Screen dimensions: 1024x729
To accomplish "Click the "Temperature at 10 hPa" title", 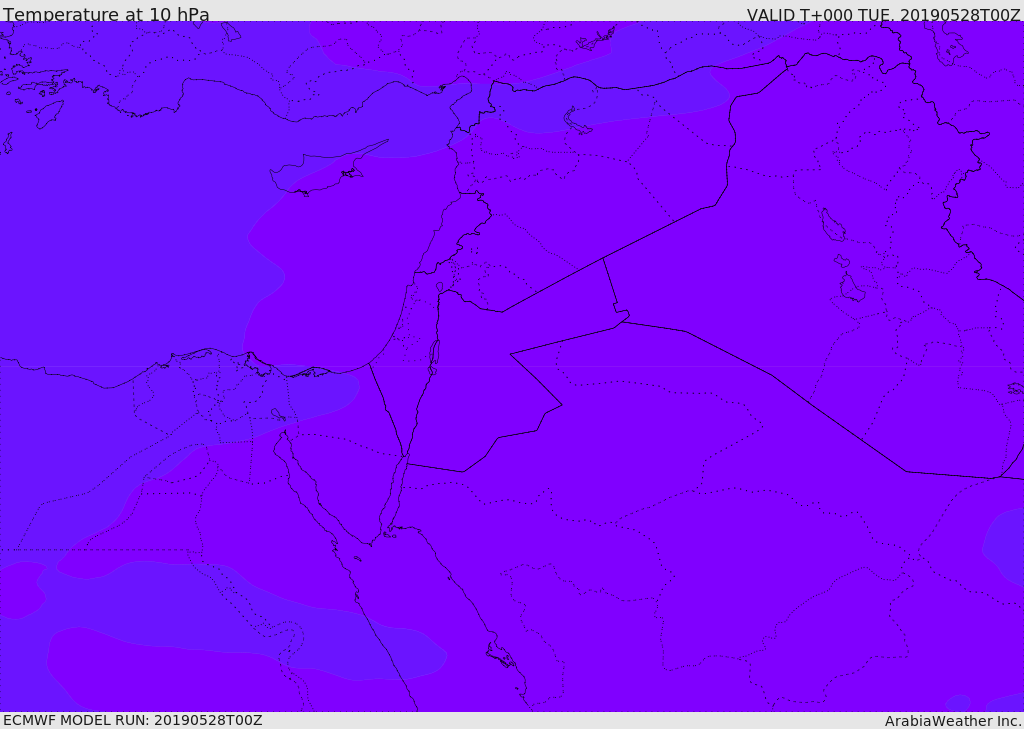I will (x=106, y=14).
